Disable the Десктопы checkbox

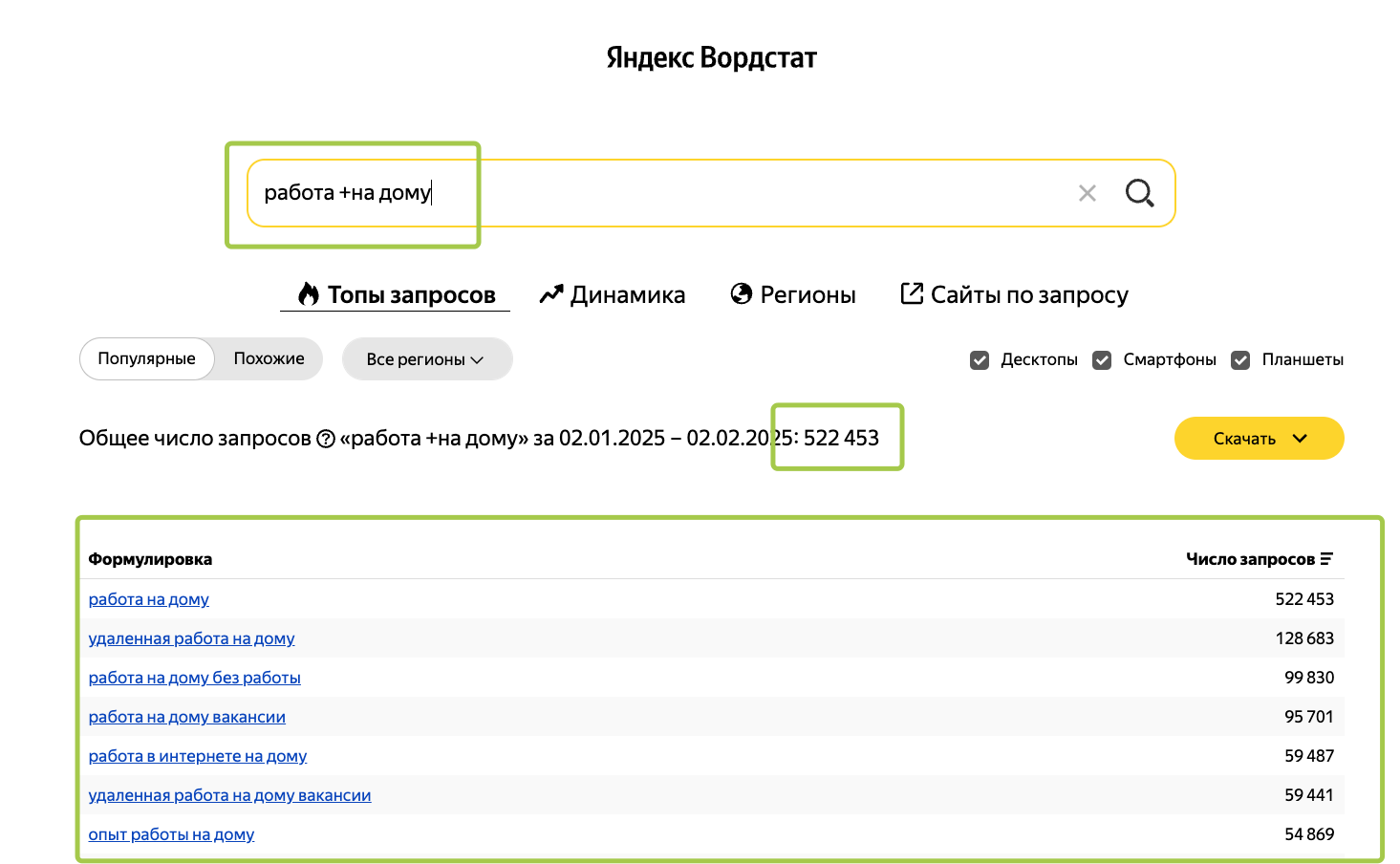tap(979, 359)
